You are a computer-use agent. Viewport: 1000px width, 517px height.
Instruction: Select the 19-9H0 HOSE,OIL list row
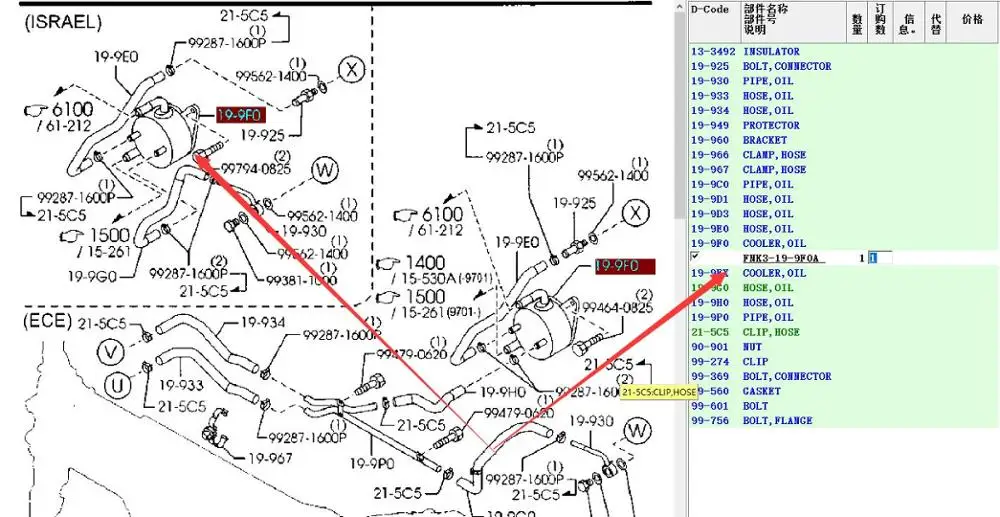coord(842,302)
